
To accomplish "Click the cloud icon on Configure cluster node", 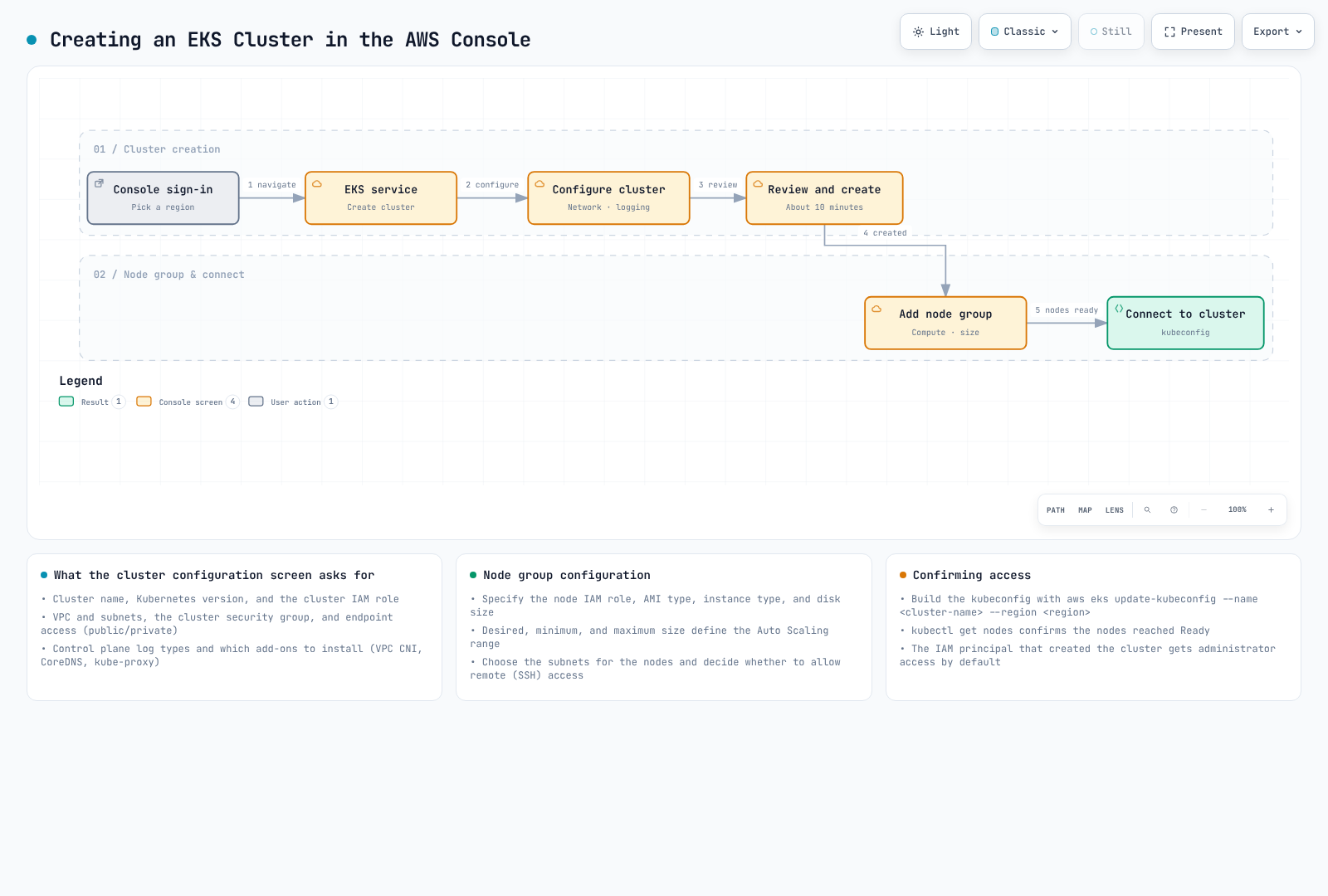I will pos(539,184).
